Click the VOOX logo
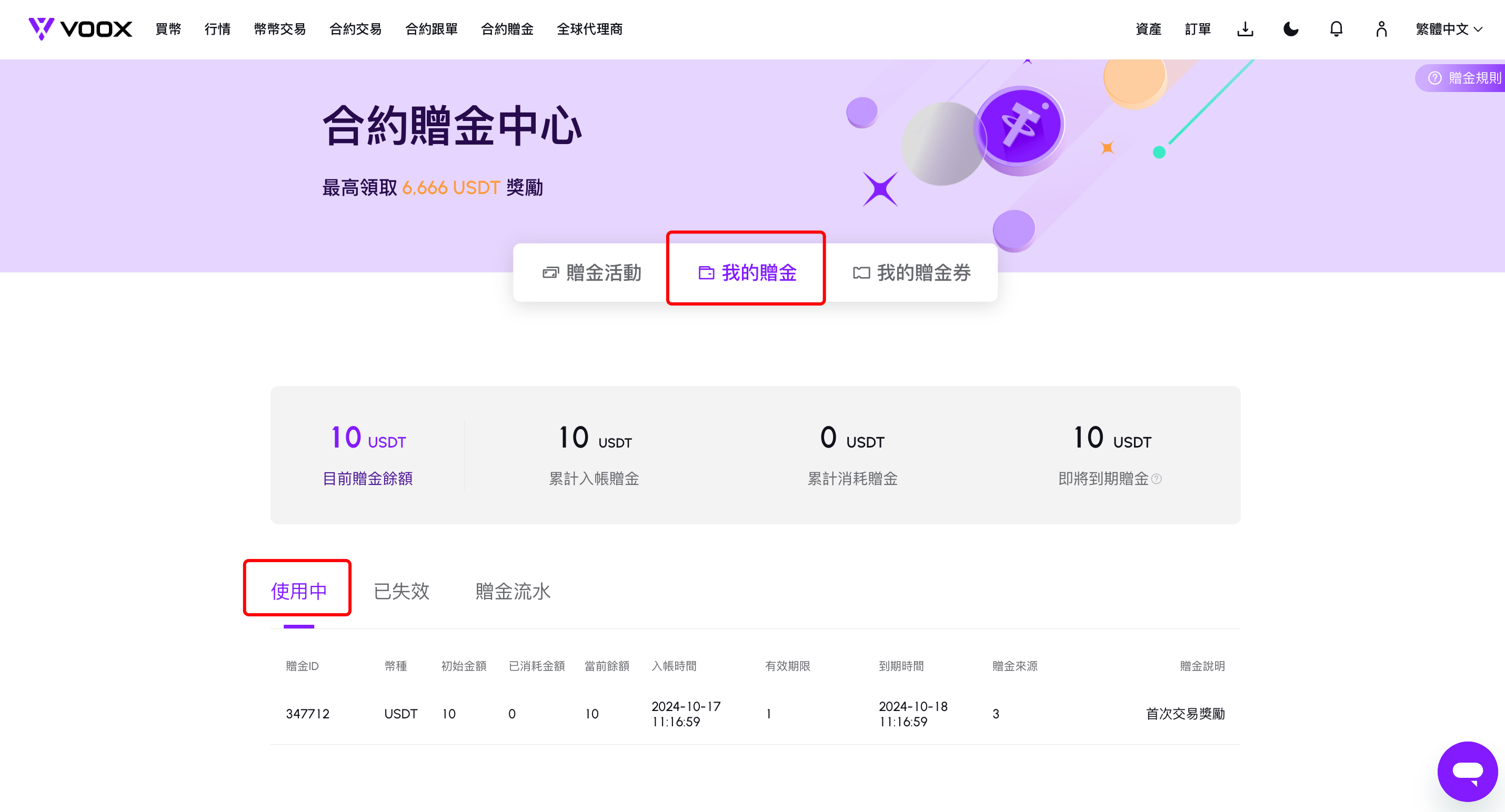 coord(80,28)
